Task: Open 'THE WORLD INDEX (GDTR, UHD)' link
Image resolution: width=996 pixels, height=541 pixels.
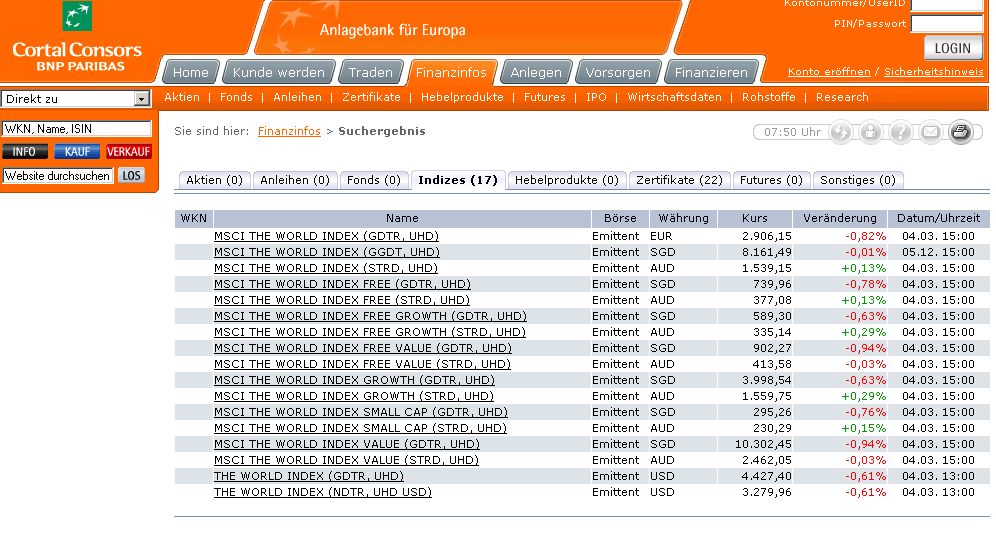Action: coord(309,476)
